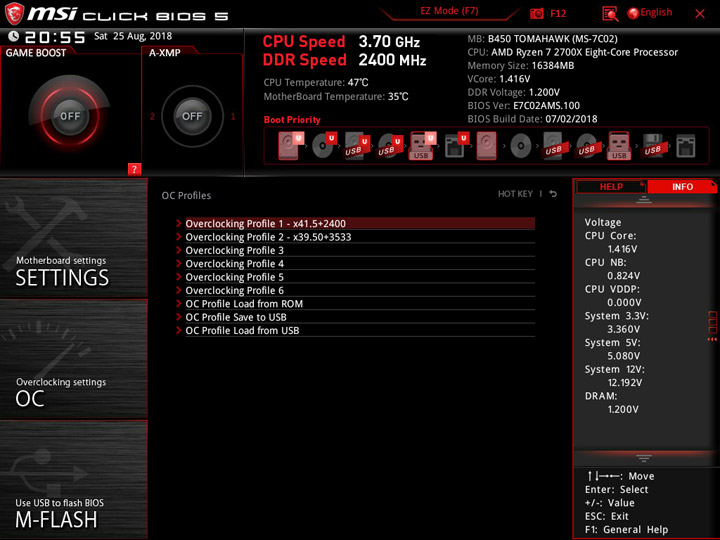Click the scroll-down handle below the info panel
The width and height of the screenshot is (720, 540).
click(644, 458)
